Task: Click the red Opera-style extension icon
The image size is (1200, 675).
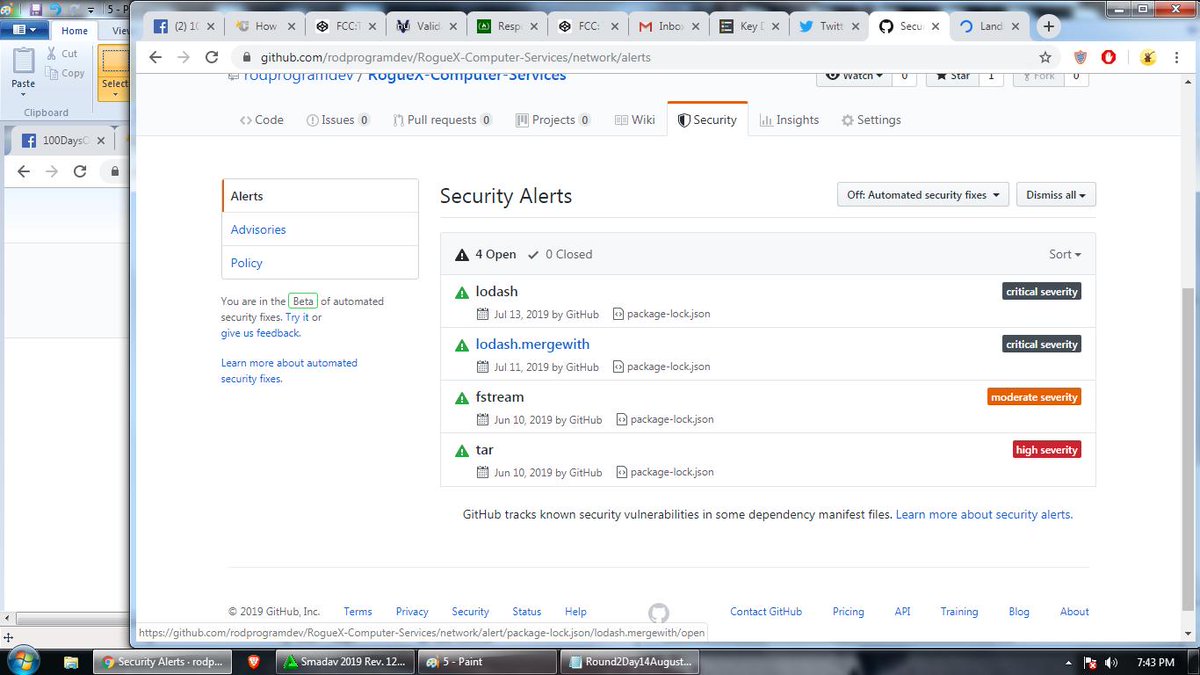Action: coord(1109,57)
